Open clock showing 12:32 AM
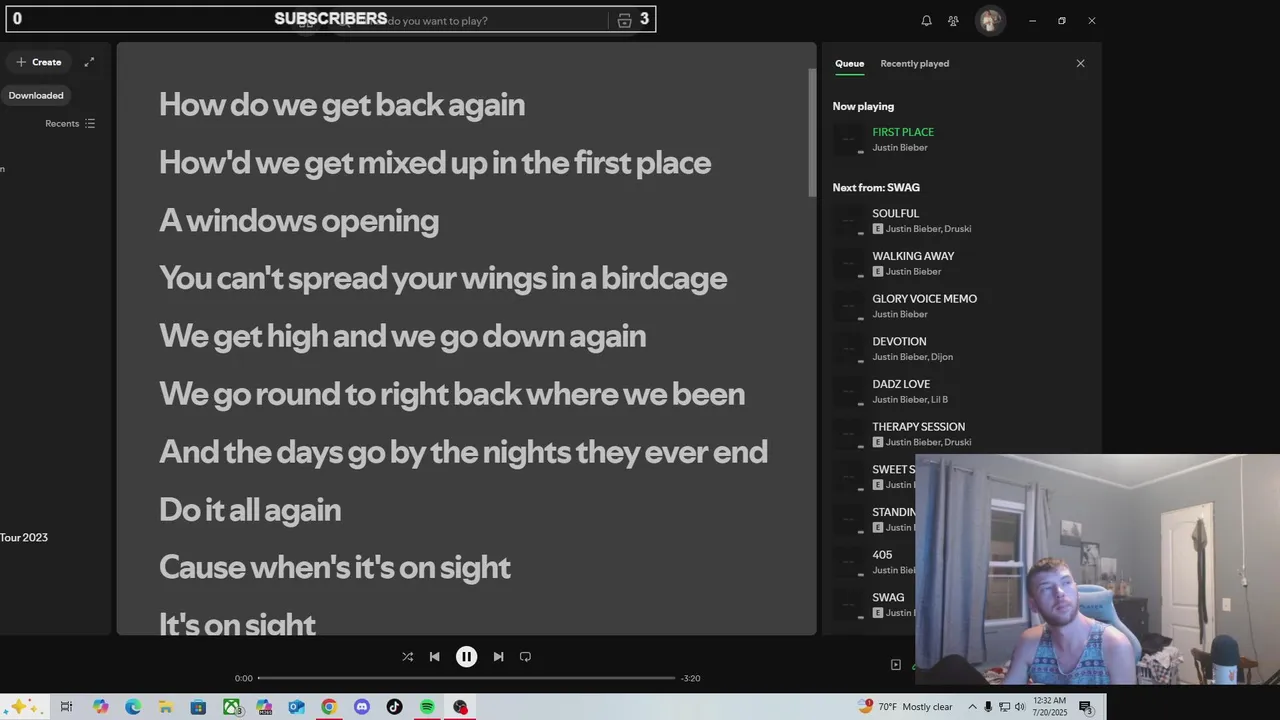 pos(1050,707)
